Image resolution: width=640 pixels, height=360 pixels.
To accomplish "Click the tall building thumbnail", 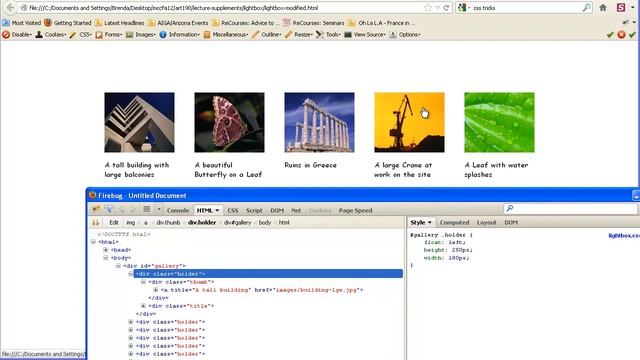I will (x=139, y=122).
